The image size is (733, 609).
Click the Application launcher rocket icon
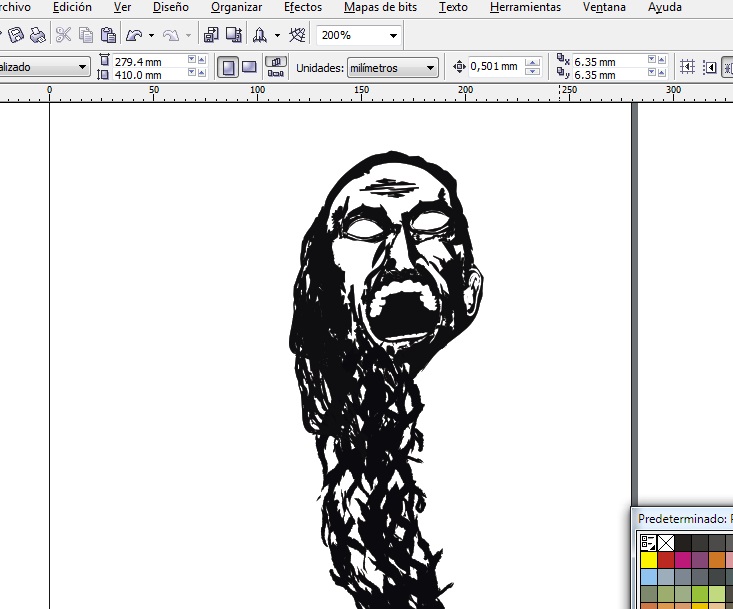point(260,35)
